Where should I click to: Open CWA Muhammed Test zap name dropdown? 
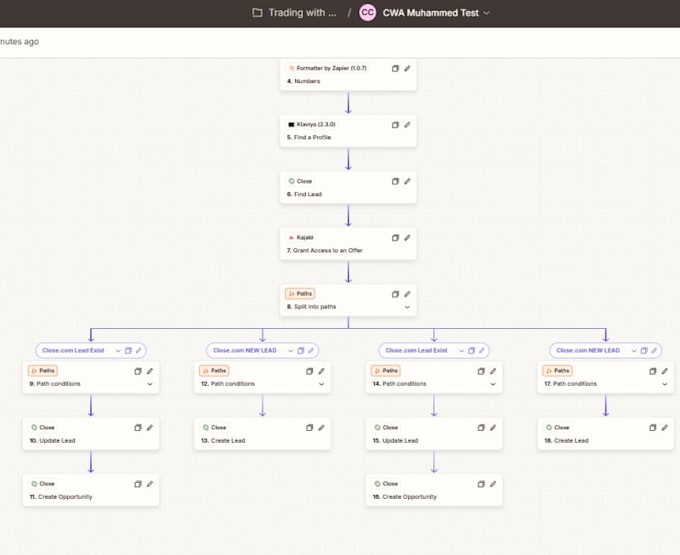(487, 13)
